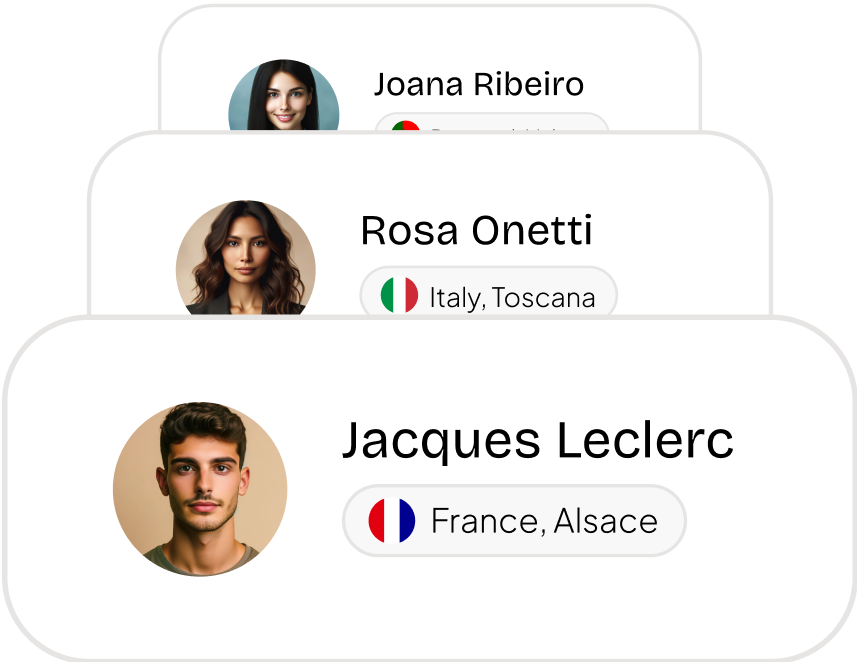857x662 pixels.
Task: Click blank area below "France, Alsace" tag
Action: click(514, 600)
